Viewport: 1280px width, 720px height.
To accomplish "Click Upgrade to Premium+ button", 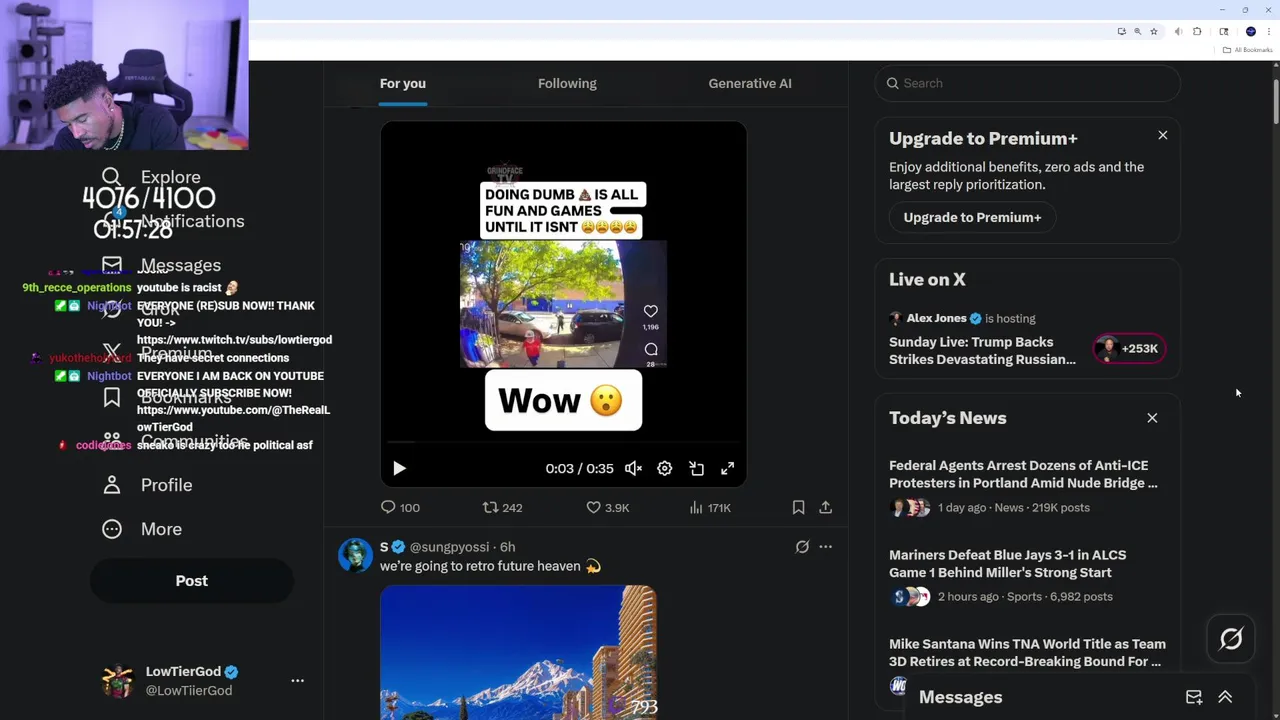I will pyautogui.click(x=972, y=217).
